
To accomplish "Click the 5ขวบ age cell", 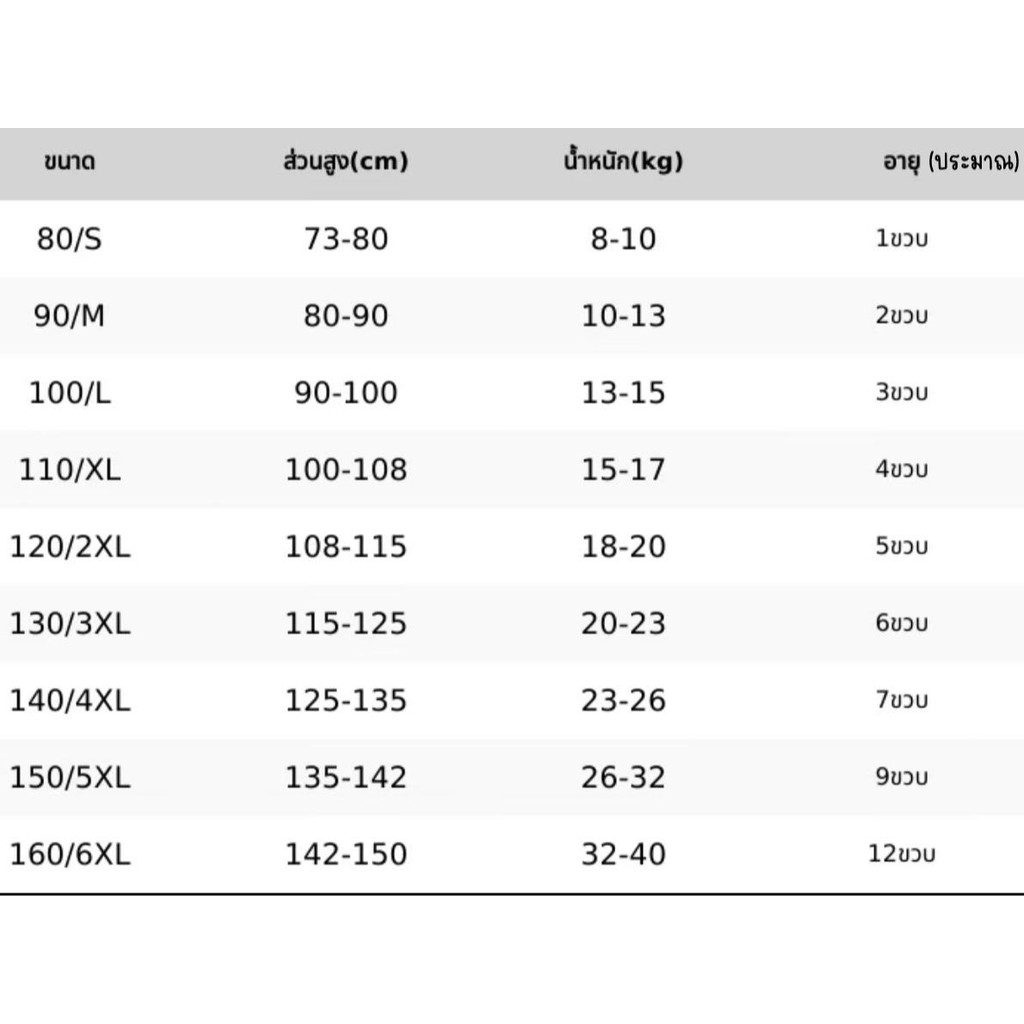I will (902, 547).
